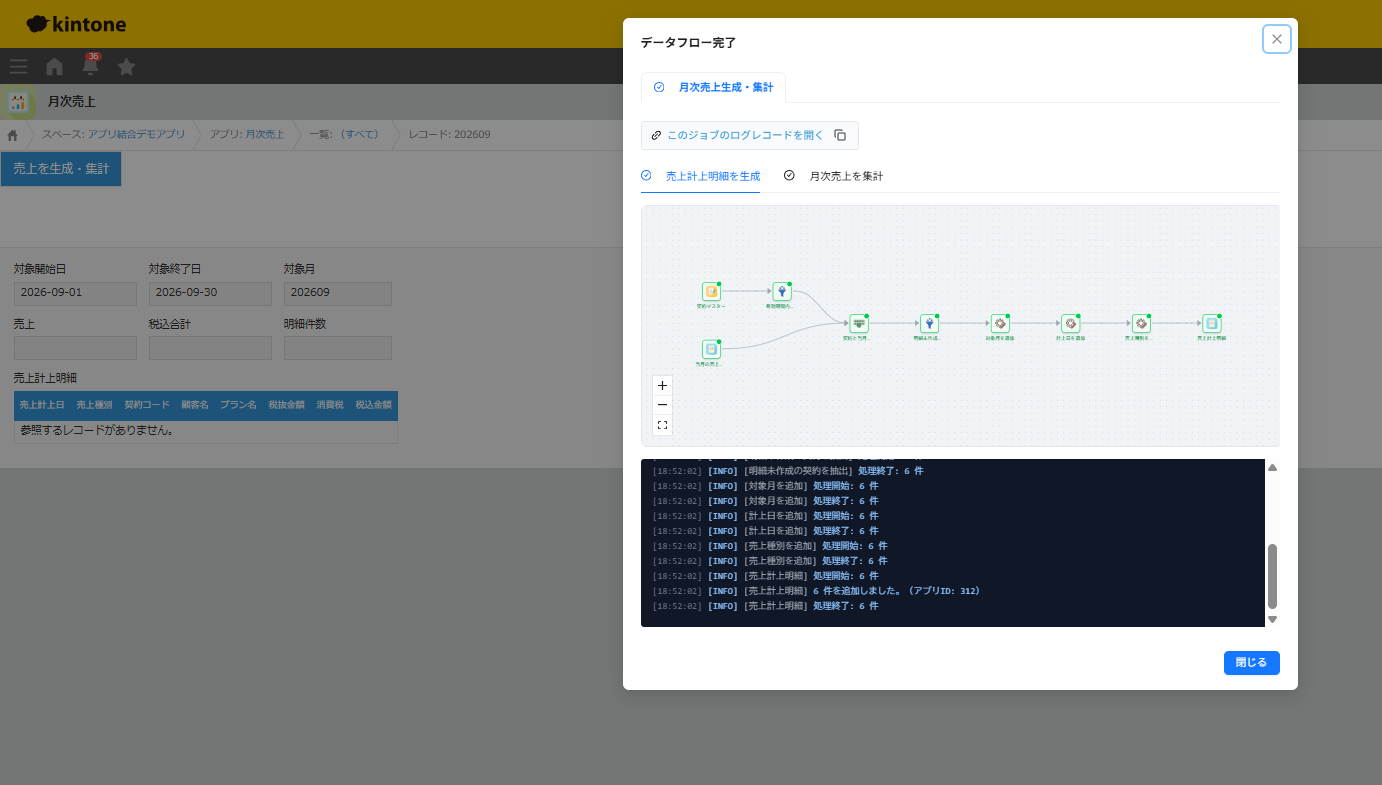Click the 売上を生成・集計 button

pyautogui.click(x=61, y=169)
